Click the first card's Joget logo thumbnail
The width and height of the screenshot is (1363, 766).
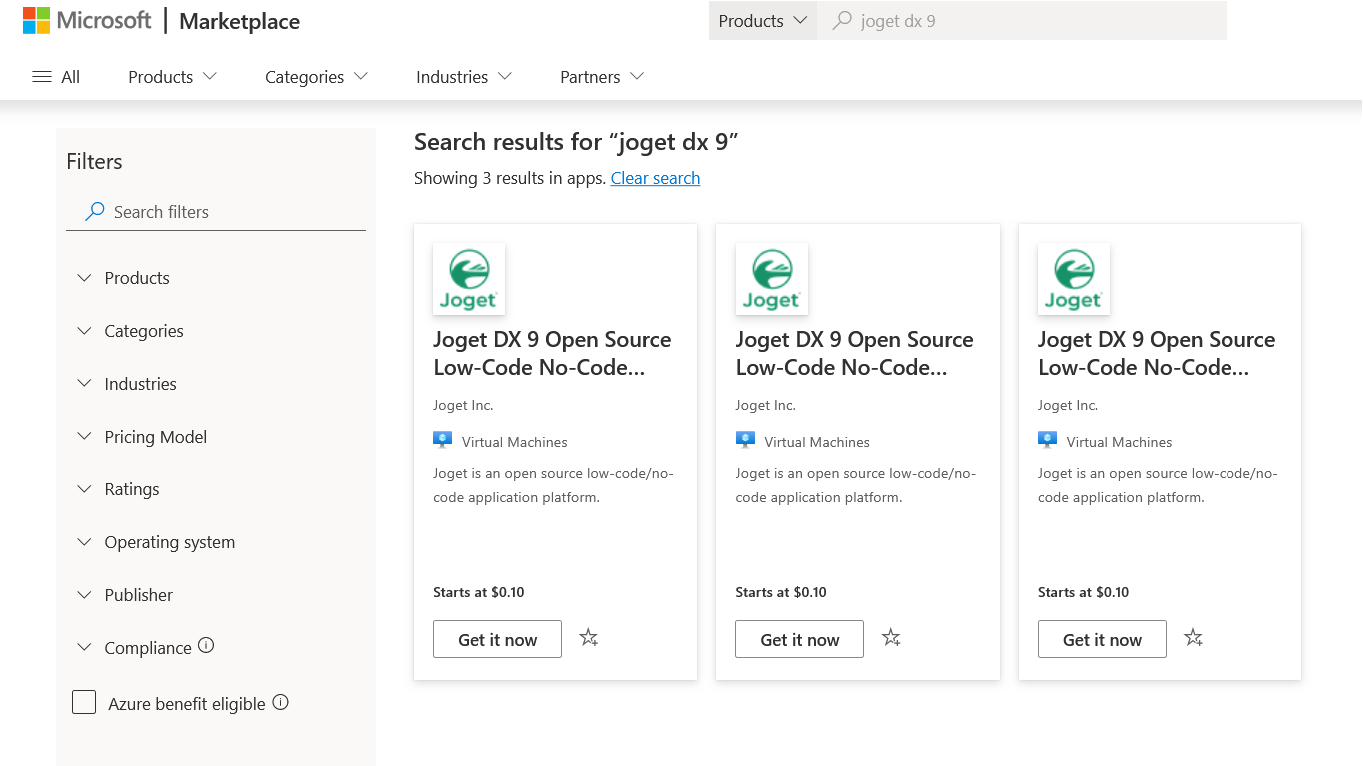[469, 279]
